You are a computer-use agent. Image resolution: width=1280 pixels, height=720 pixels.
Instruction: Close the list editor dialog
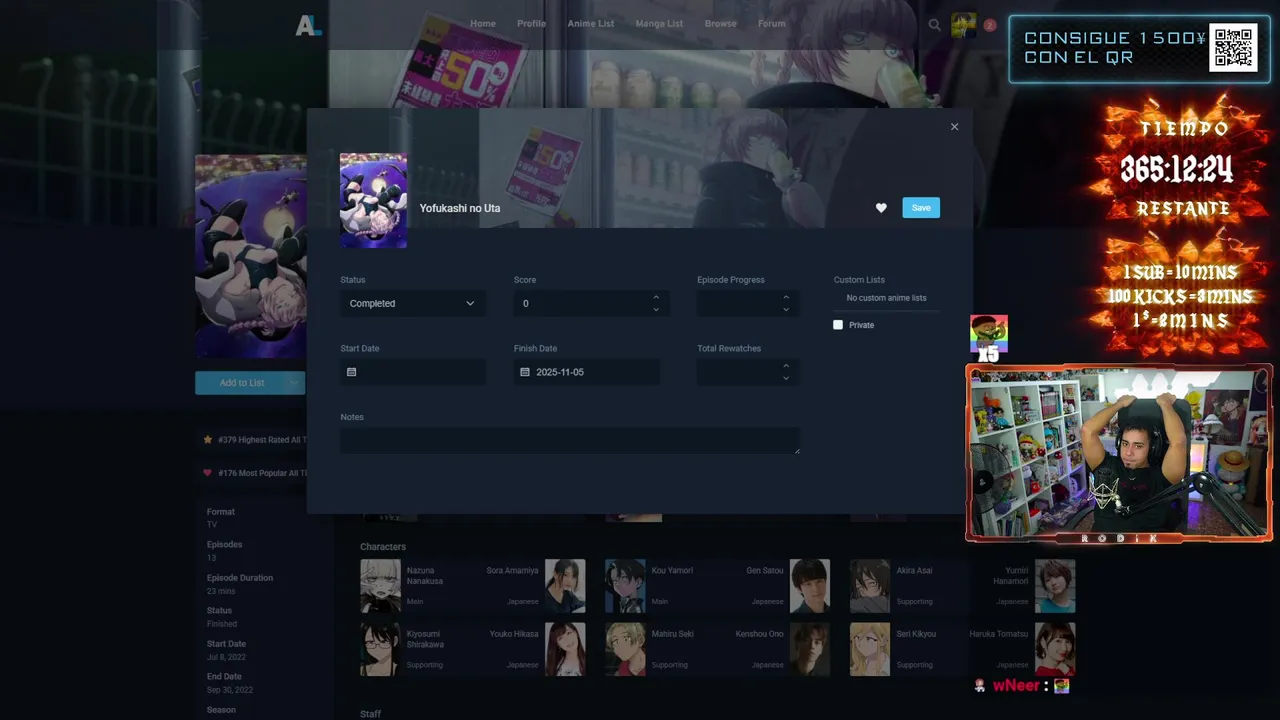pos(954,127)
